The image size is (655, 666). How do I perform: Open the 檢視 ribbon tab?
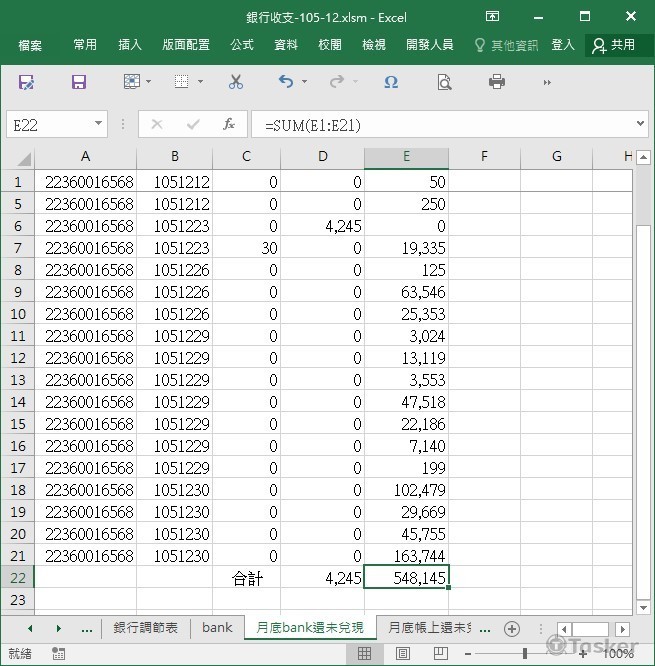point(374,45)
